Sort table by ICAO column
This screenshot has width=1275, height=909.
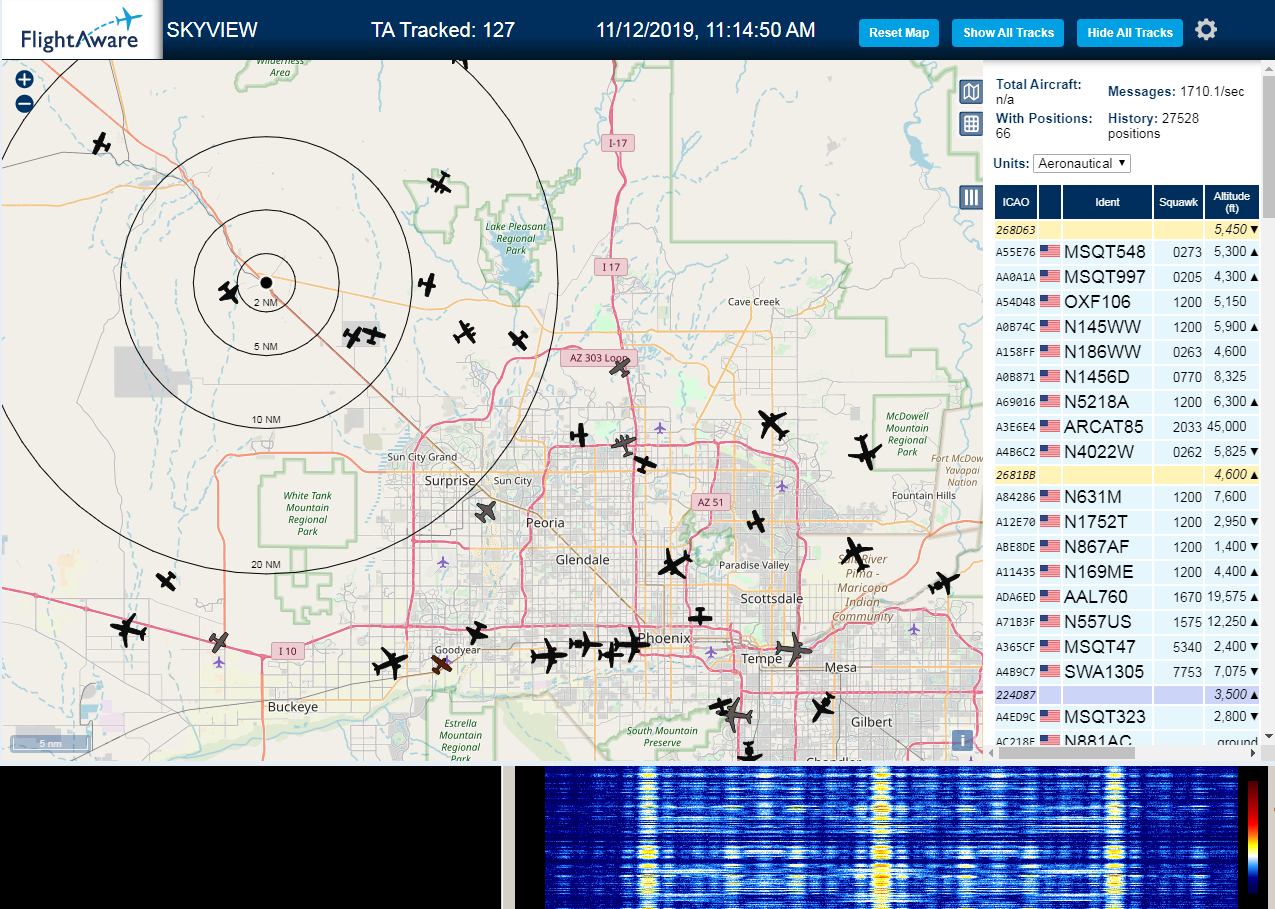click(x=1016, y=202)
